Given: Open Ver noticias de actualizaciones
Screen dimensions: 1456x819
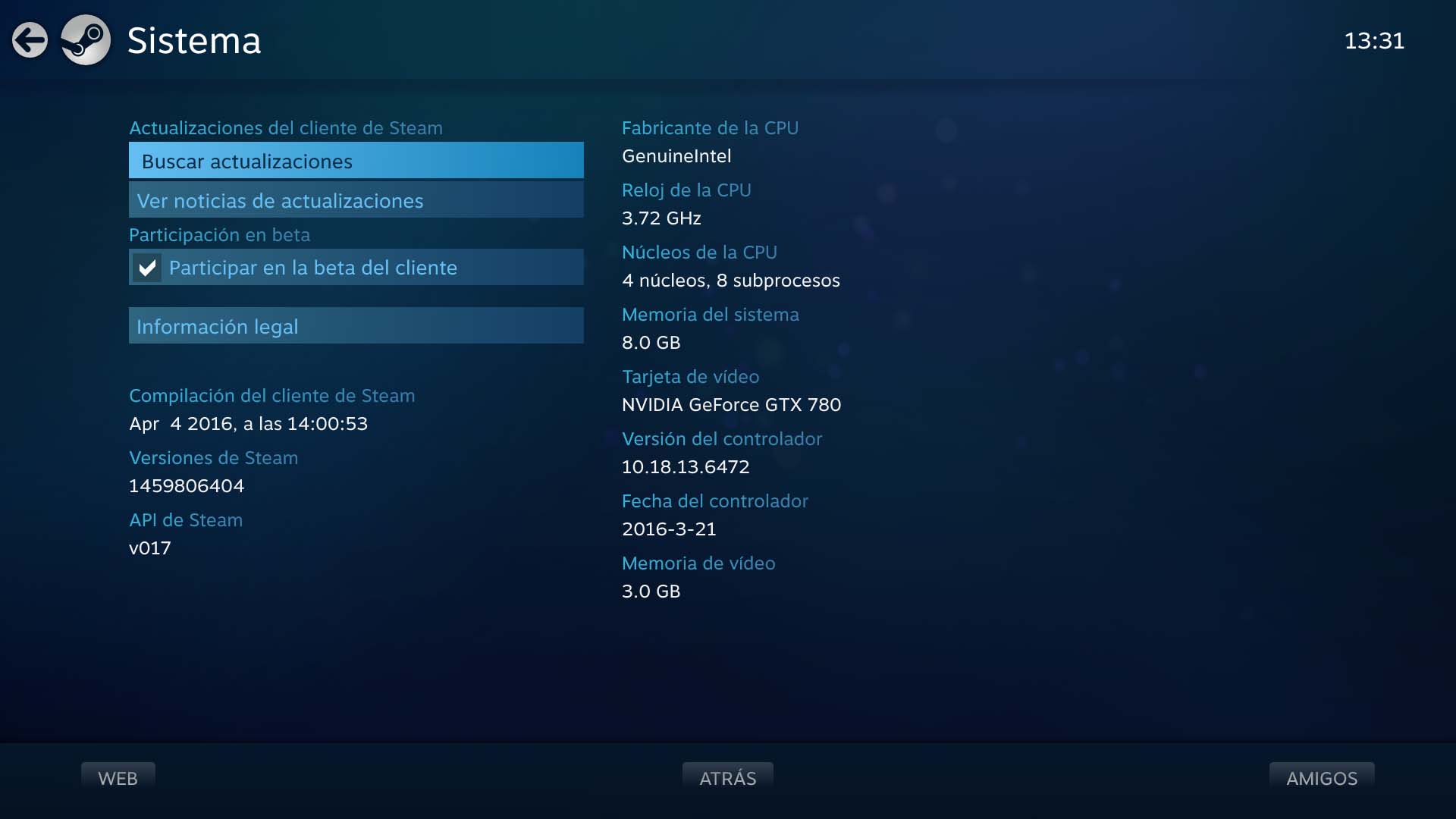Looking at the screenshot, I should 356,200.
